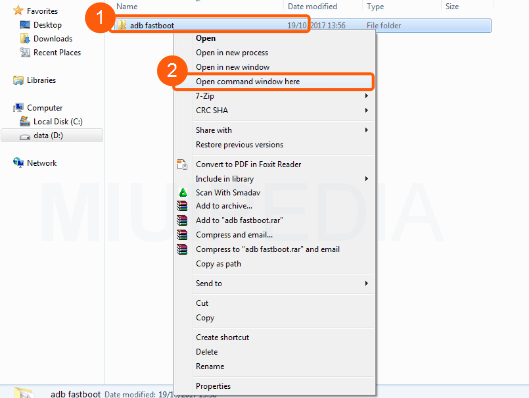
Task: Click the data (D:) drive icon
Action: (x=25, y=136)
